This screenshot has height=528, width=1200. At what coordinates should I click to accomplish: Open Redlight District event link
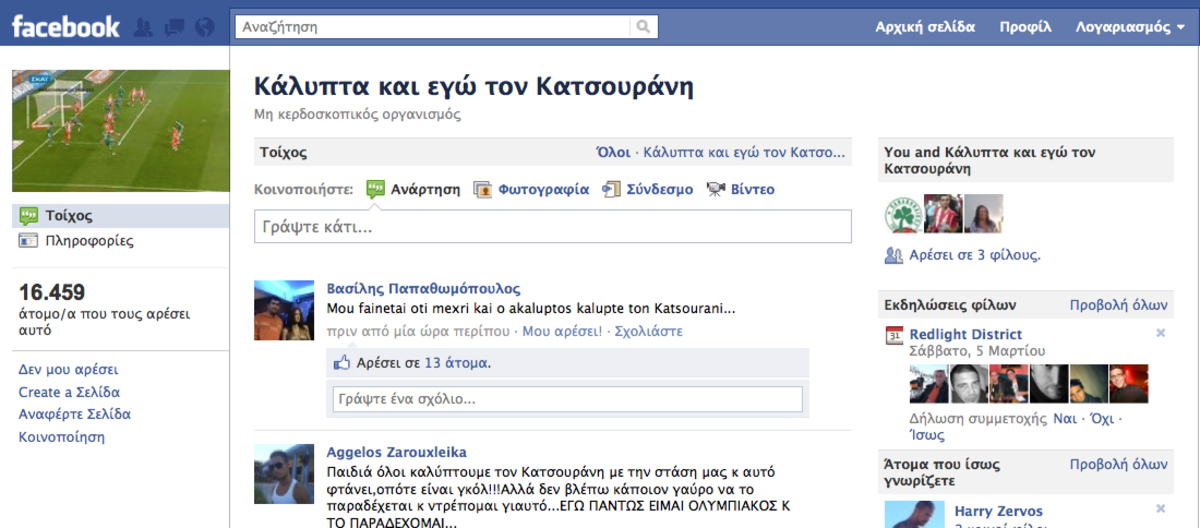[967, 334]
